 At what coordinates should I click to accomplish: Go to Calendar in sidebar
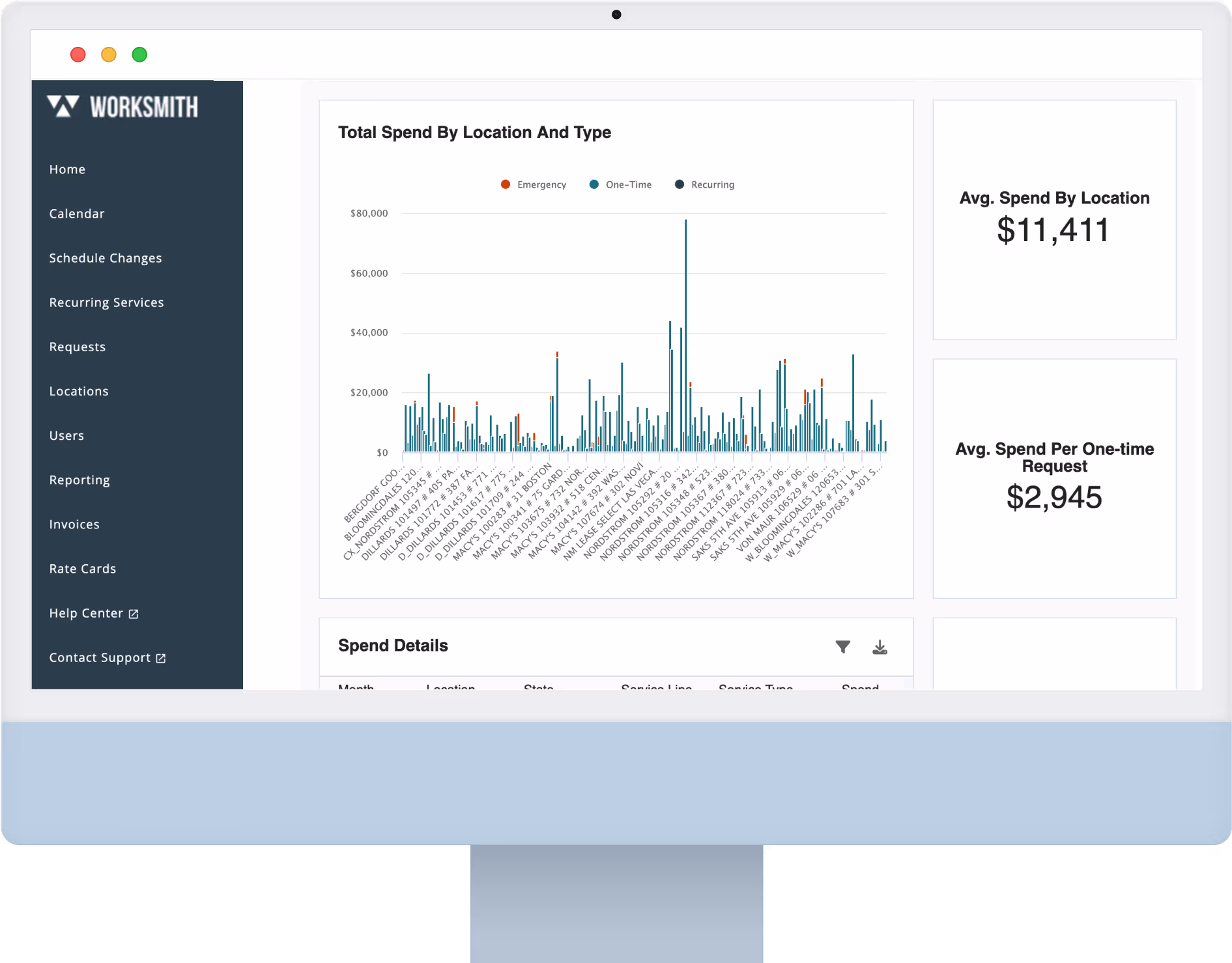(x=77, y=214)
